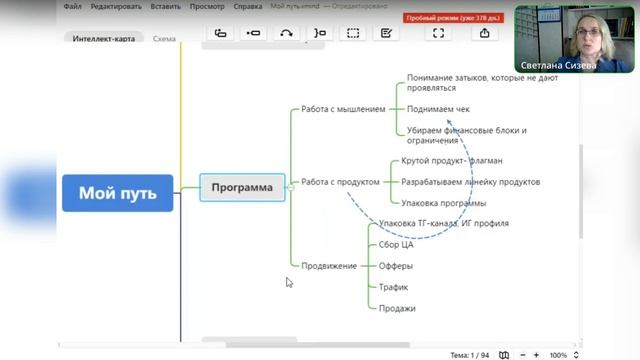Screen dimensions: 640x360
Task: Open the Note editor icon
Action: [386, 33]
